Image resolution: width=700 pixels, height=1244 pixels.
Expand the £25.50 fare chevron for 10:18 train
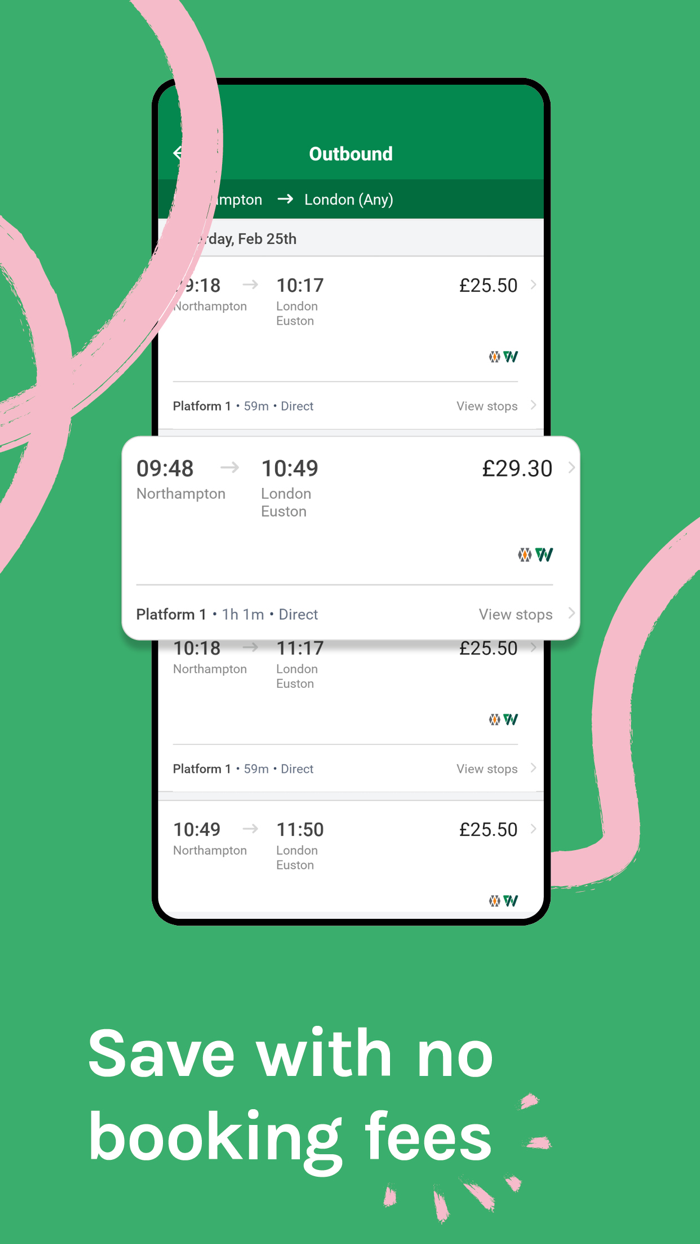[x=533, y=648]
